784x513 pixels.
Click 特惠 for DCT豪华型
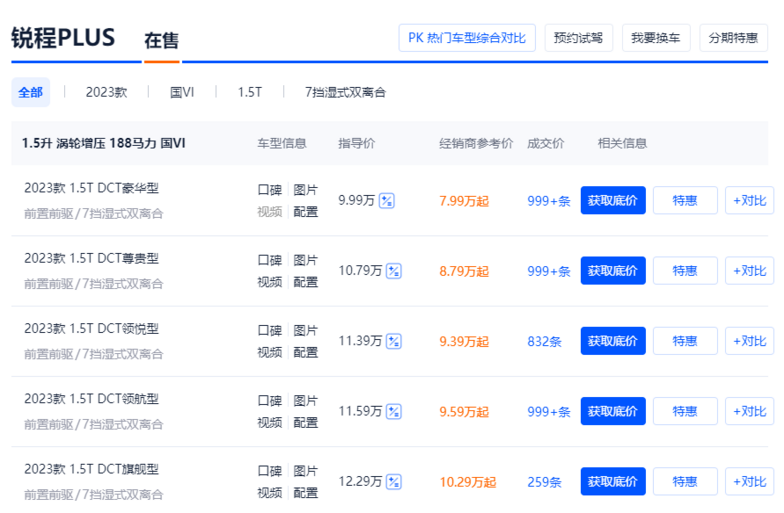[685, 200]
